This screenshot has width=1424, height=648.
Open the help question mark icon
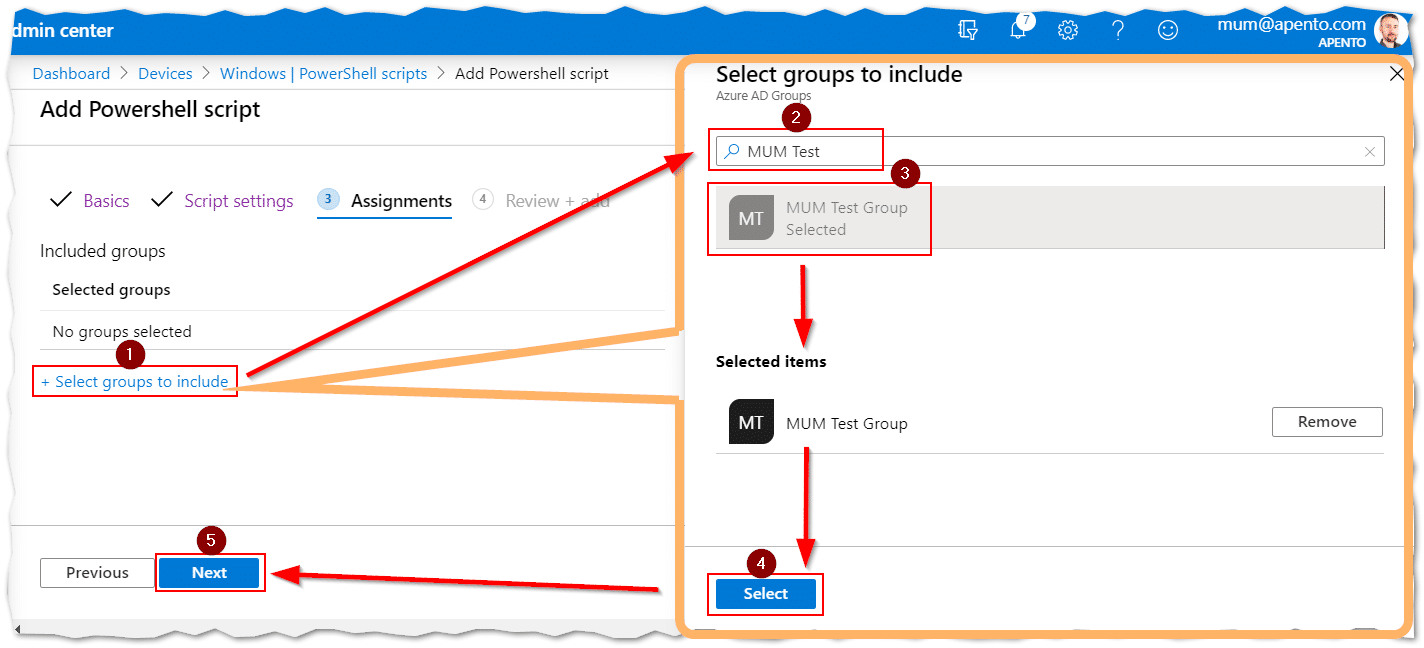pos(1118,30)
